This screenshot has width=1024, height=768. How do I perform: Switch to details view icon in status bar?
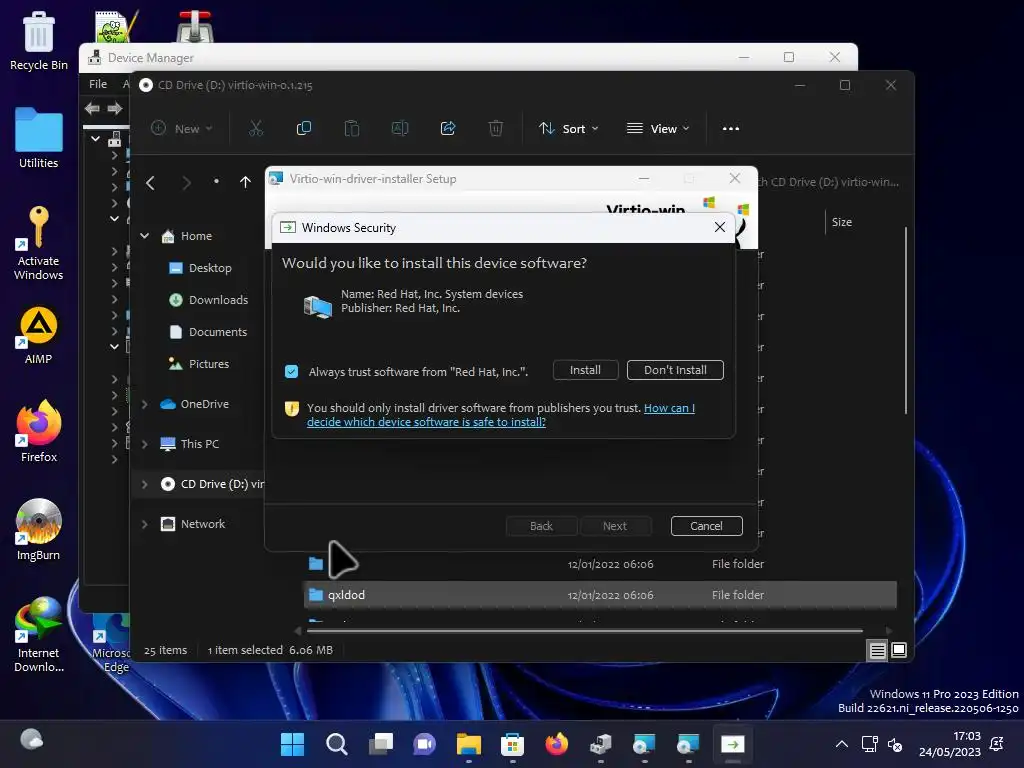coord(877,650)
